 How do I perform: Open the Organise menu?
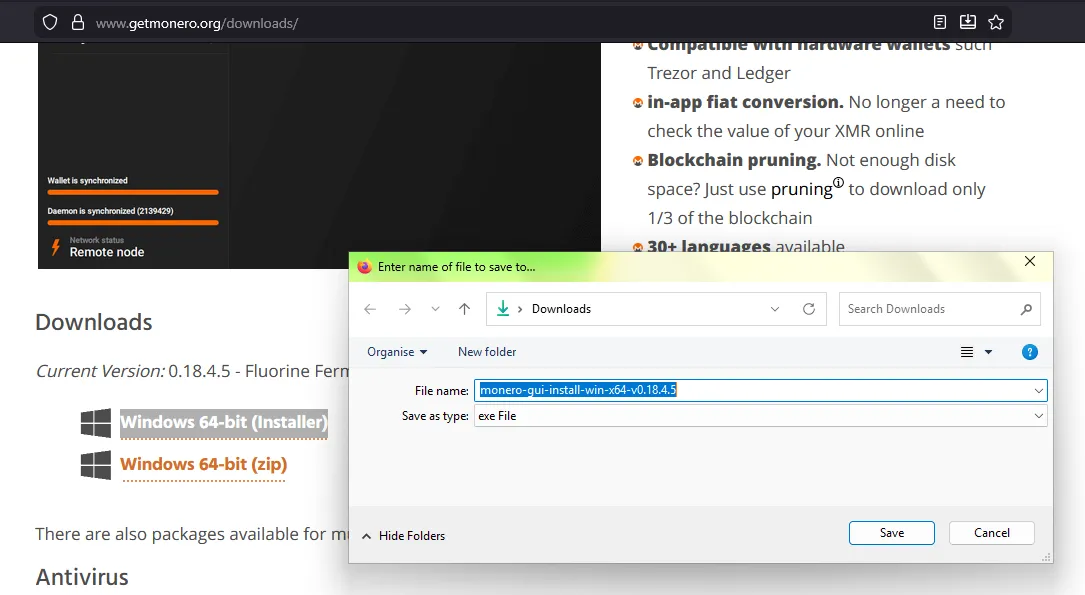[x=397, y=352]
